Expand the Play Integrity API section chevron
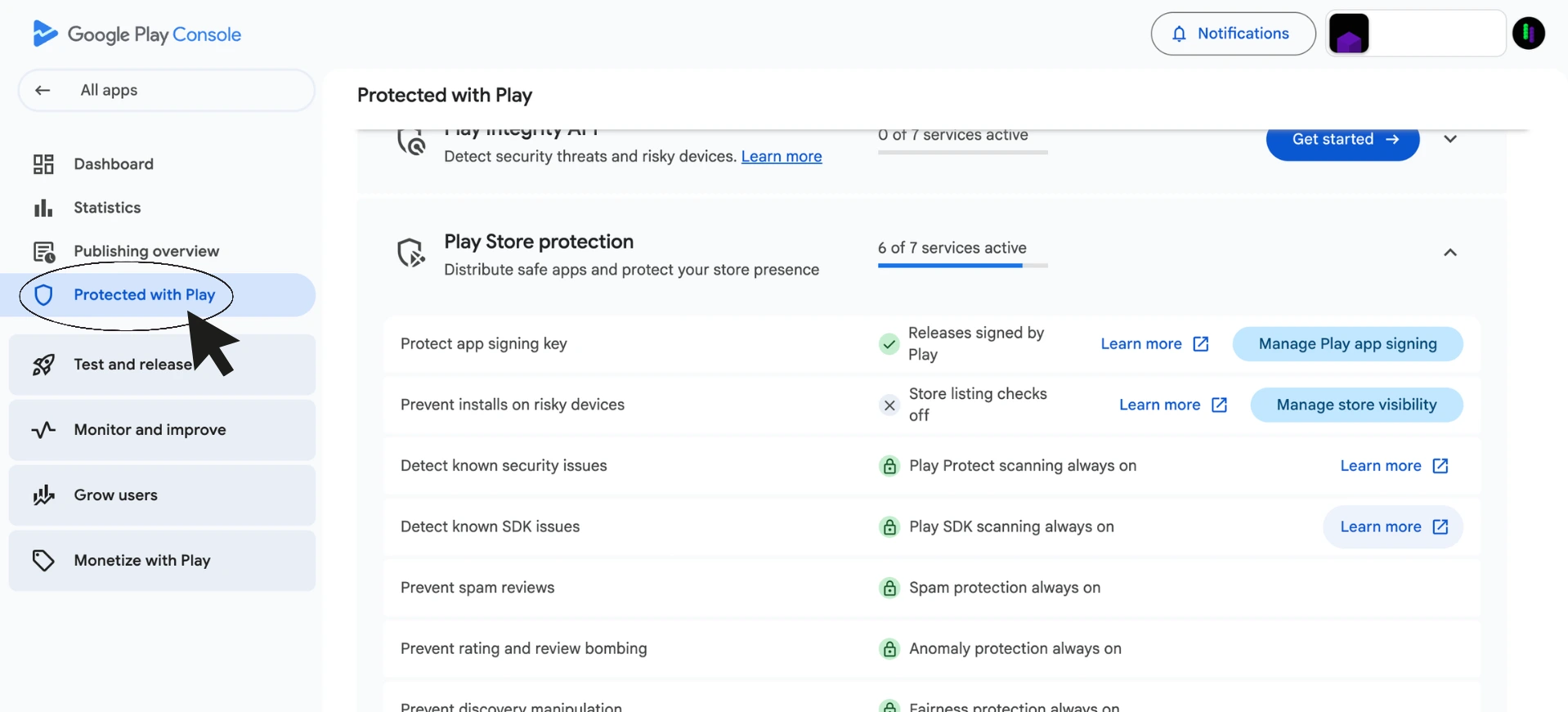This screenshot has width=1568, height=712. click(1450, 139)
